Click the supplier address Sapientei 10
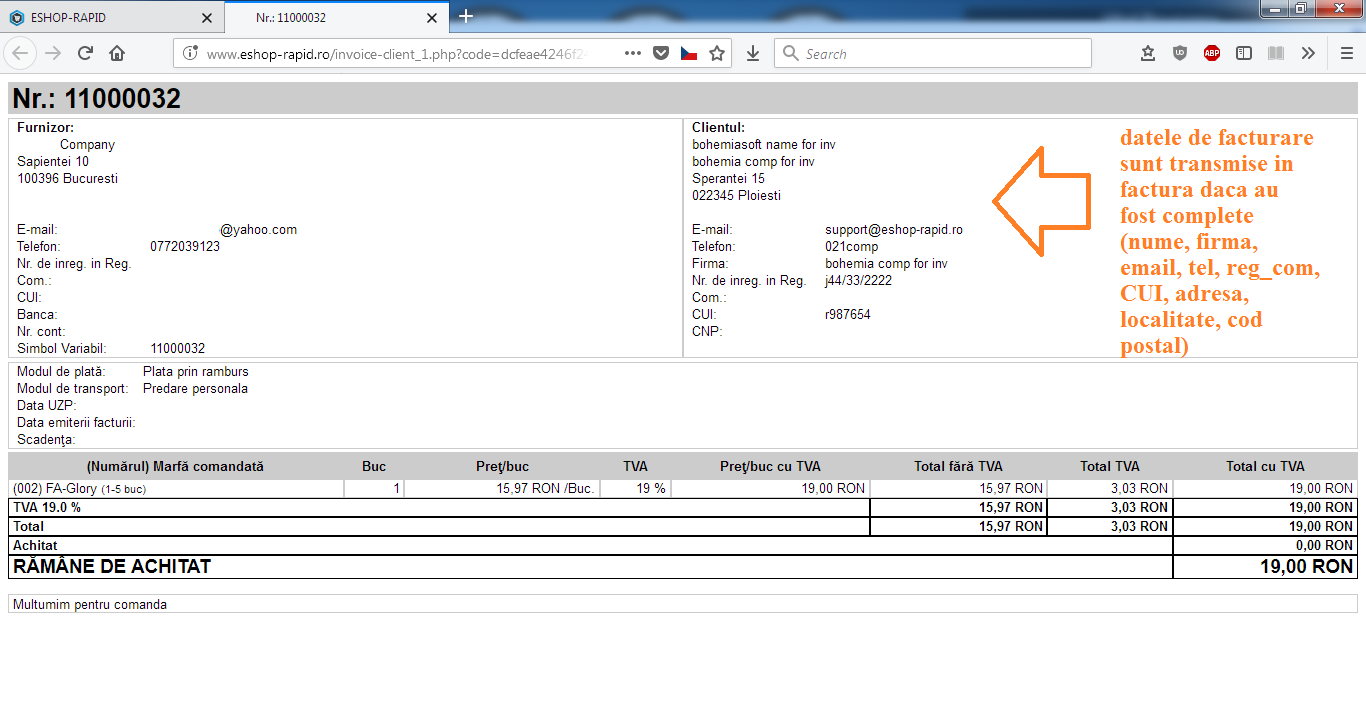 tap(52, 161)
